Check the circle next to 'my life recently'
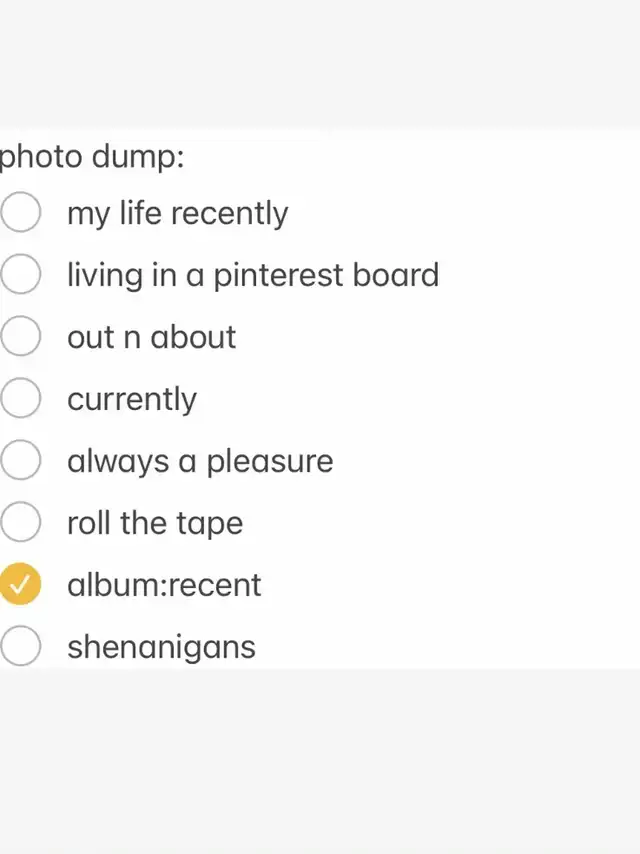The width and height of the screenshot is (640, 854). 20,212
